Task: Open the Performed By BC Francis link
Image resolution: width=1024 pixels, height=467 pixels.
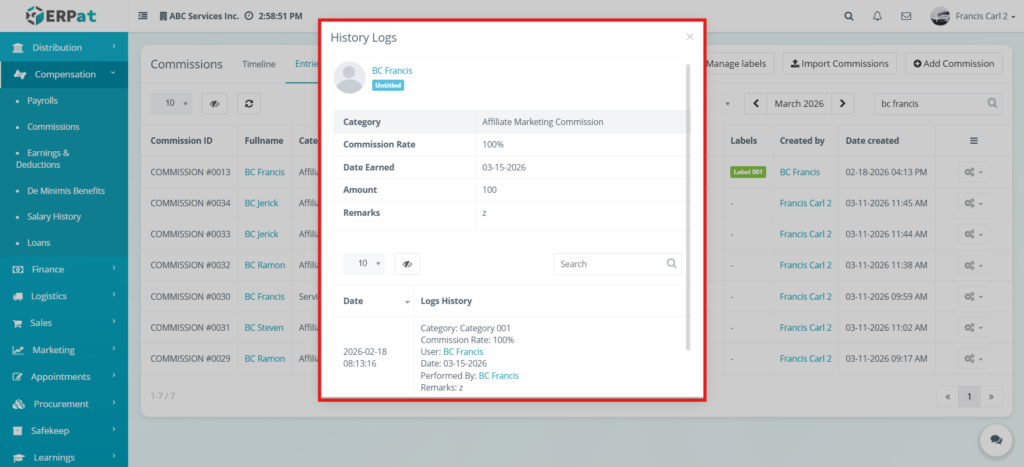Action: coord(498,376)
